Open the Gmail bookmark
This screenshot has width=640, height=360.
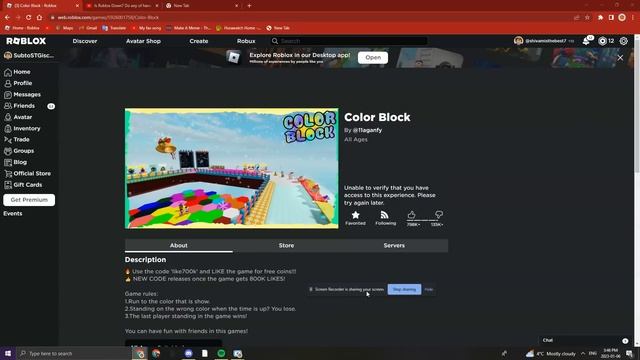click(88, 28)
